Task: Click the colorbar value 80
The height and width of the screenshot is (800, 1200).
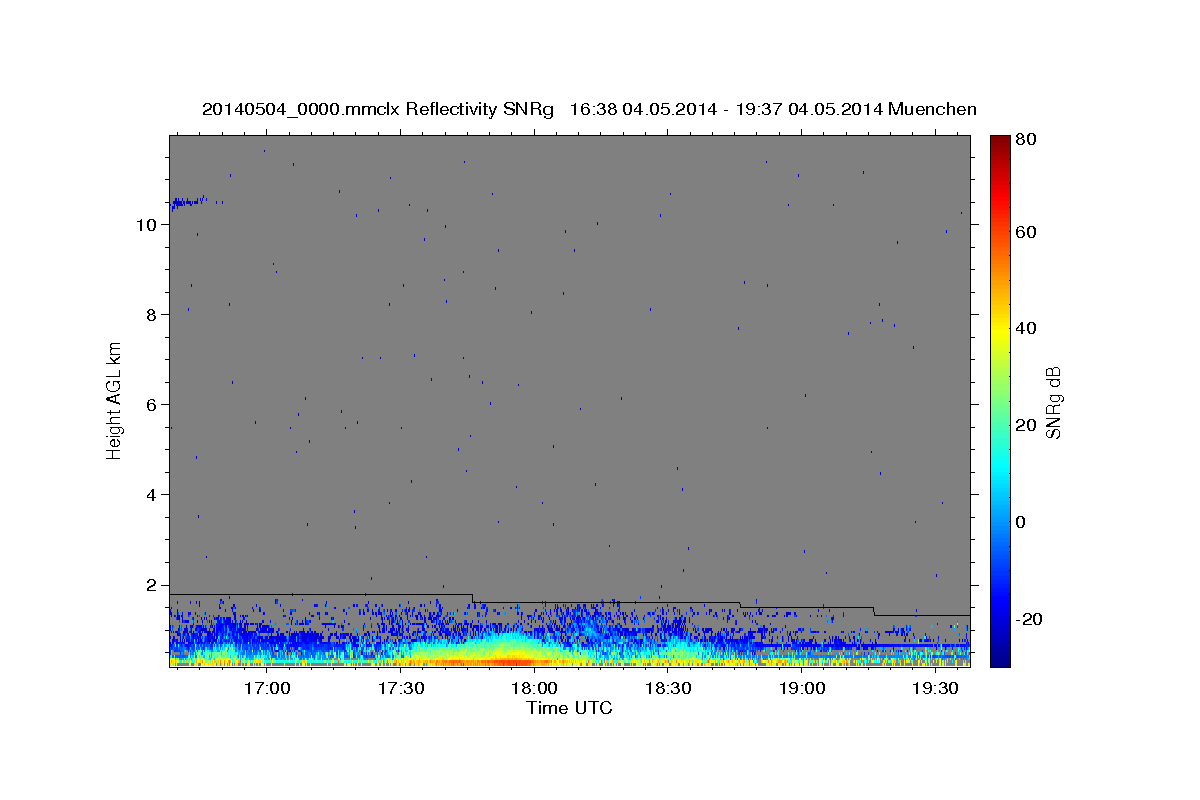Action: (x=1025, y=140)
